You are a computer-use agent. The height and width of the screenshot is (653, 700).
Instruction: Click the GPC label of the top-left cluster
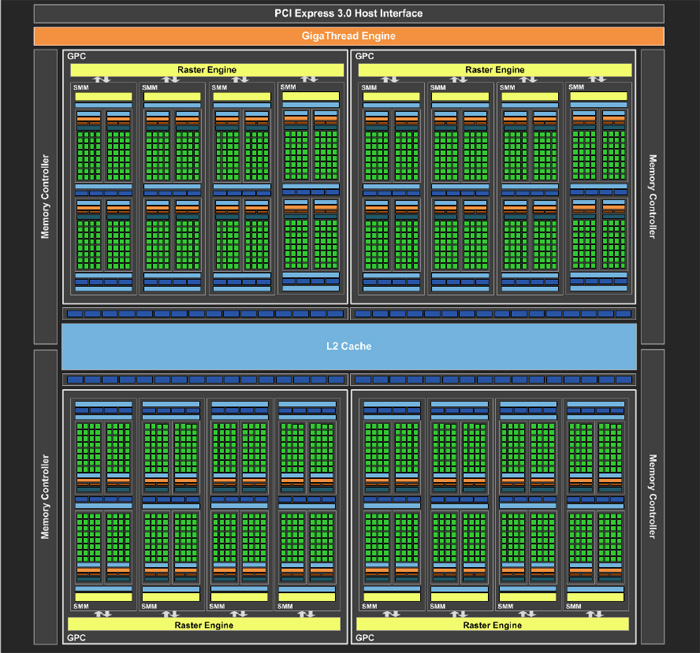(x=76, y=57)
